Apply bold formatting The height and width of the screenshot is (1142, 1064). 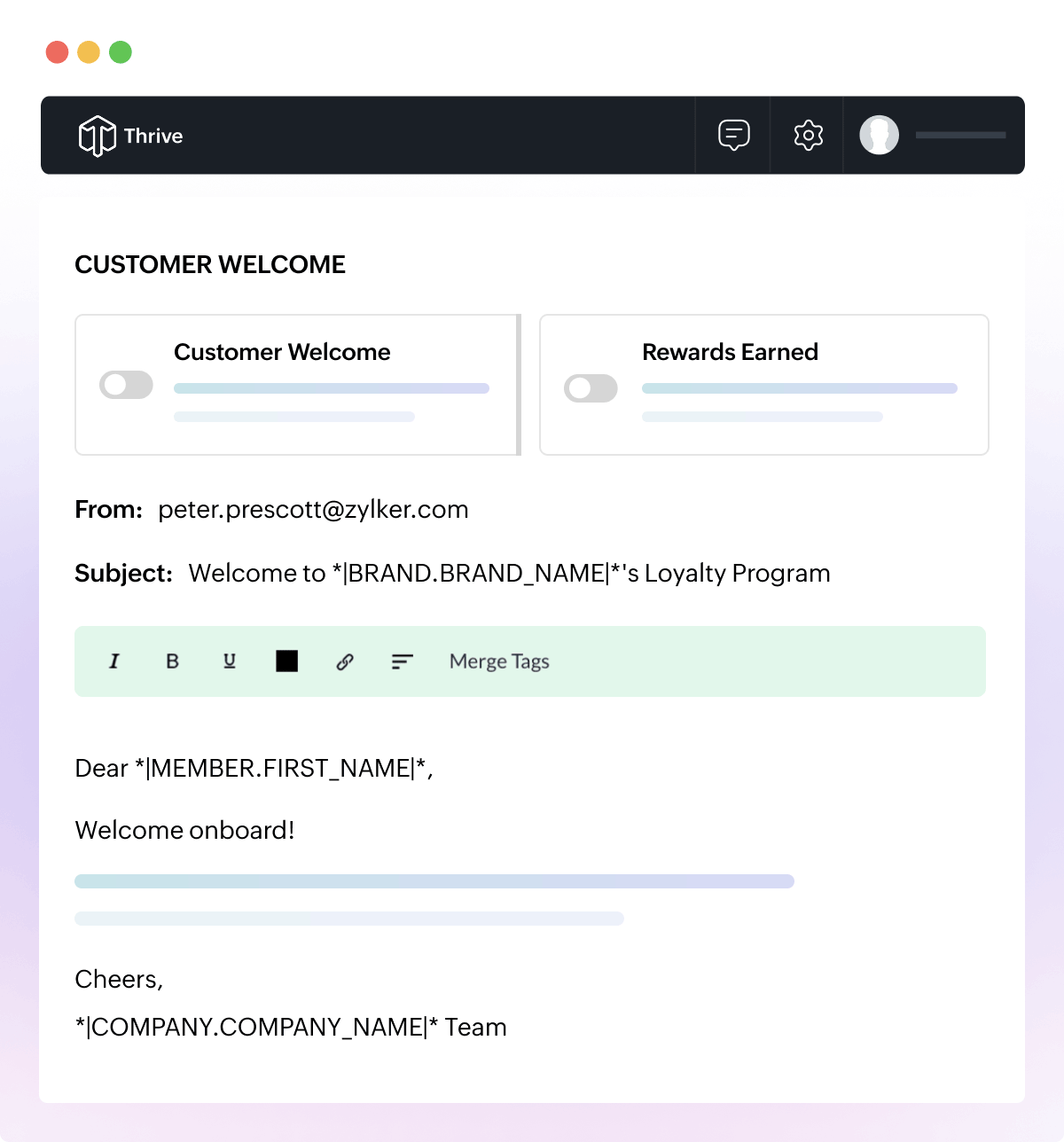pyautogui.click(x=171, y=661)
